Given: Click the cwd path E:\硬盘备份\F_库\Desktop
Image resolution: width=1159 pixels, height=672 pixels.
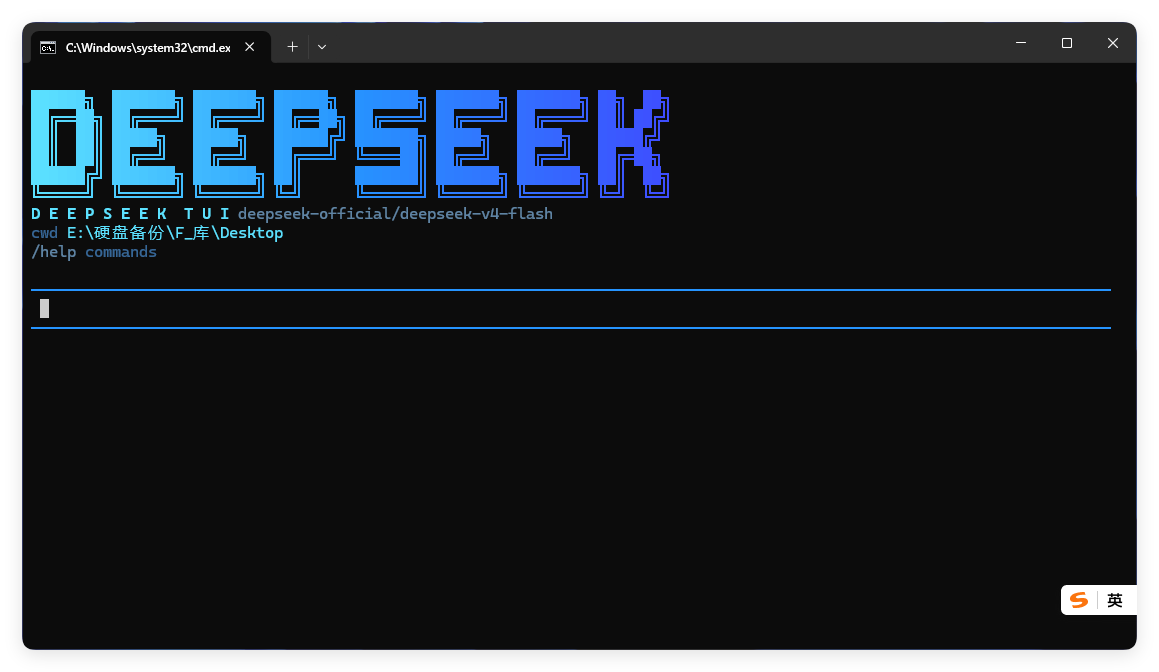Looking at the screenshot, I should pyautogui.click(x=175, y=233).
